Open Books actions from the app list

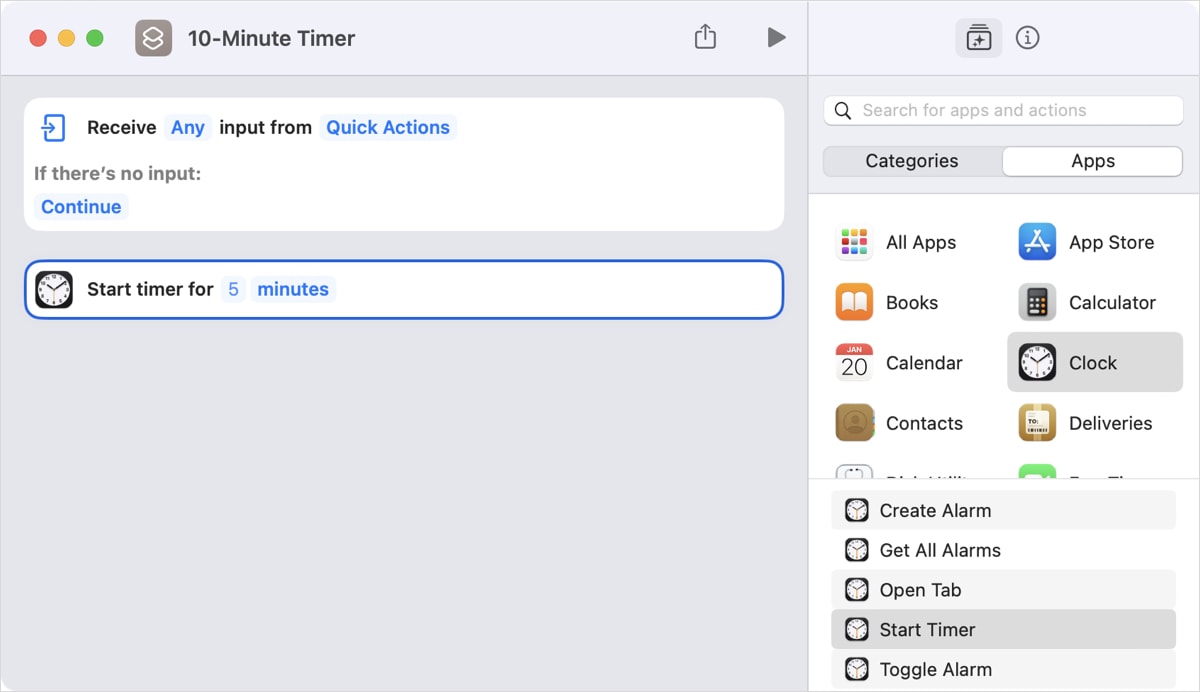click(912, 302)
